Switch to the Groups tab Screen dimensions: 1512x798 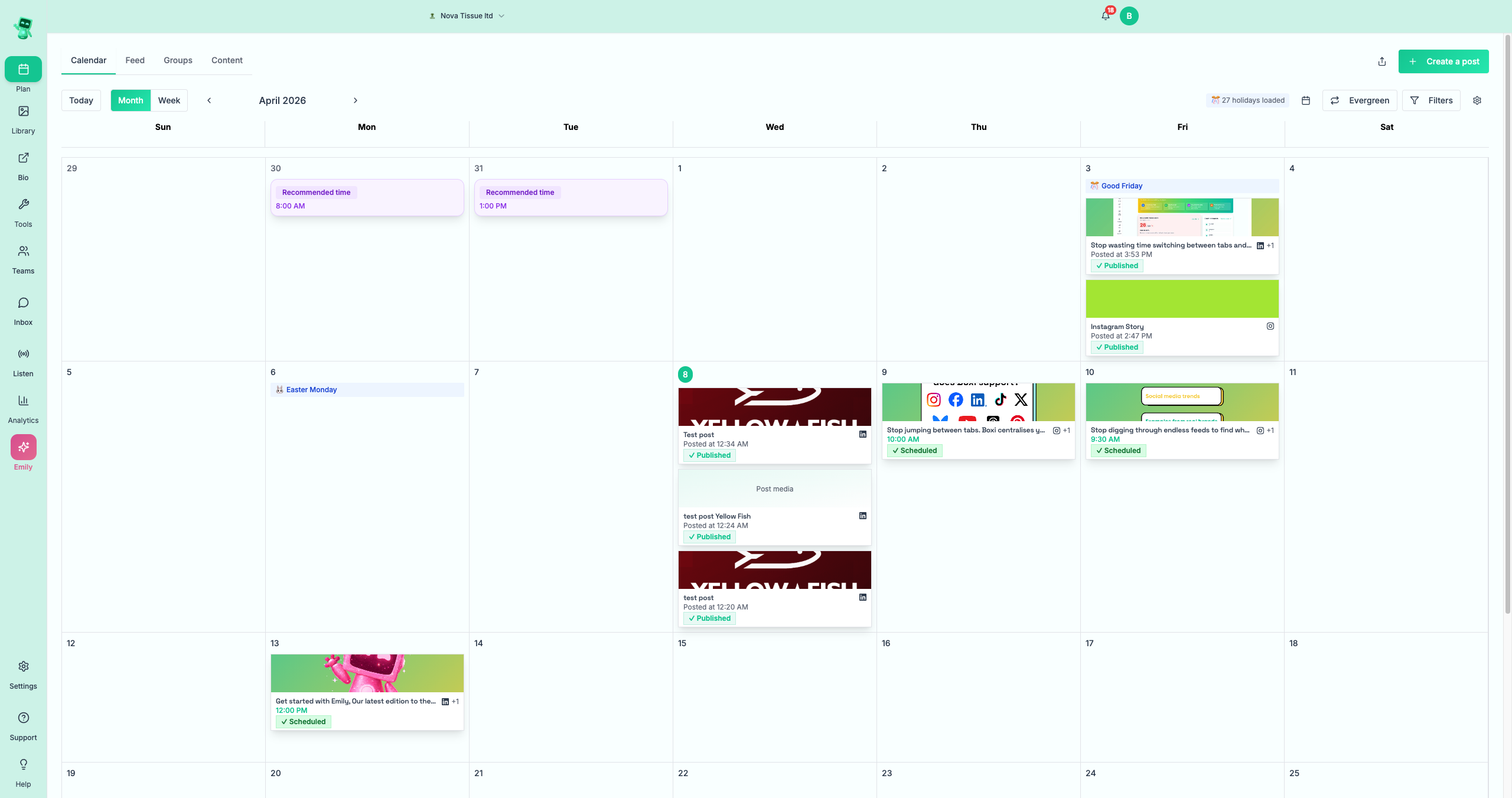pyautogui.click(x=178, y=60)
